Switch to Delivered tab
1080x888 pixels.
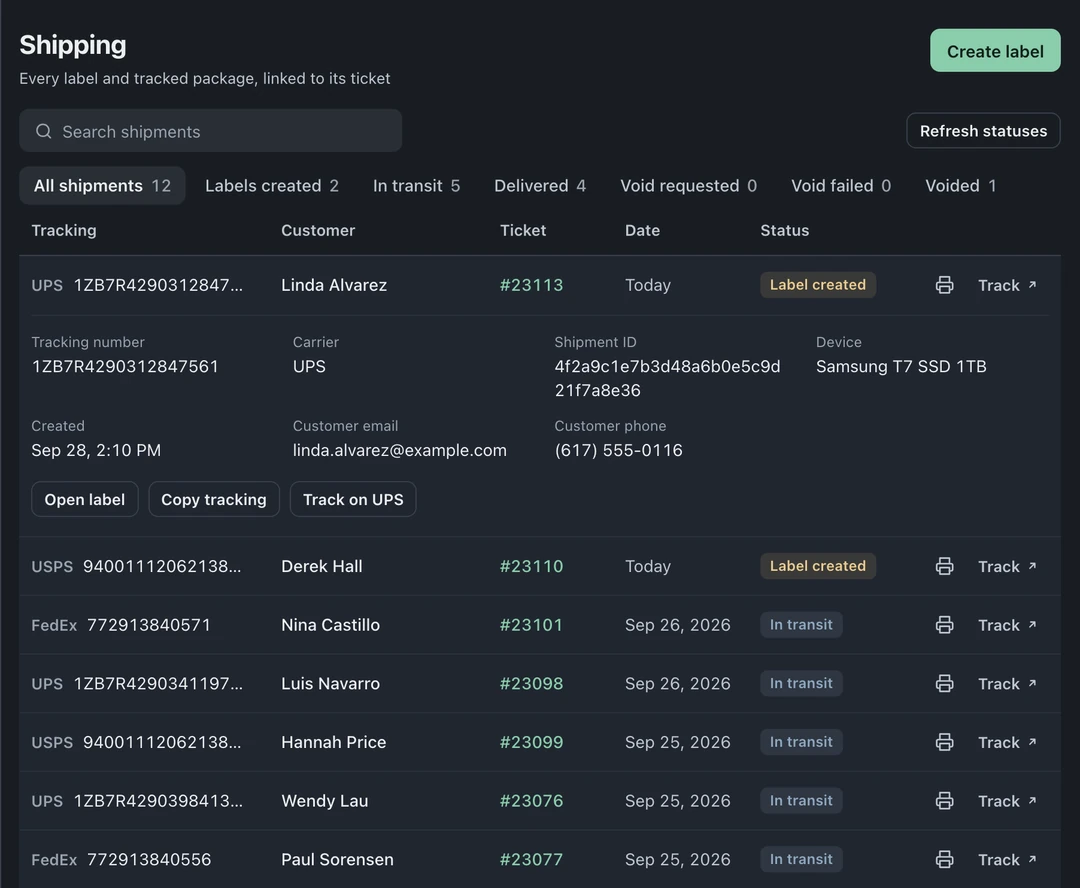point(539,185)
